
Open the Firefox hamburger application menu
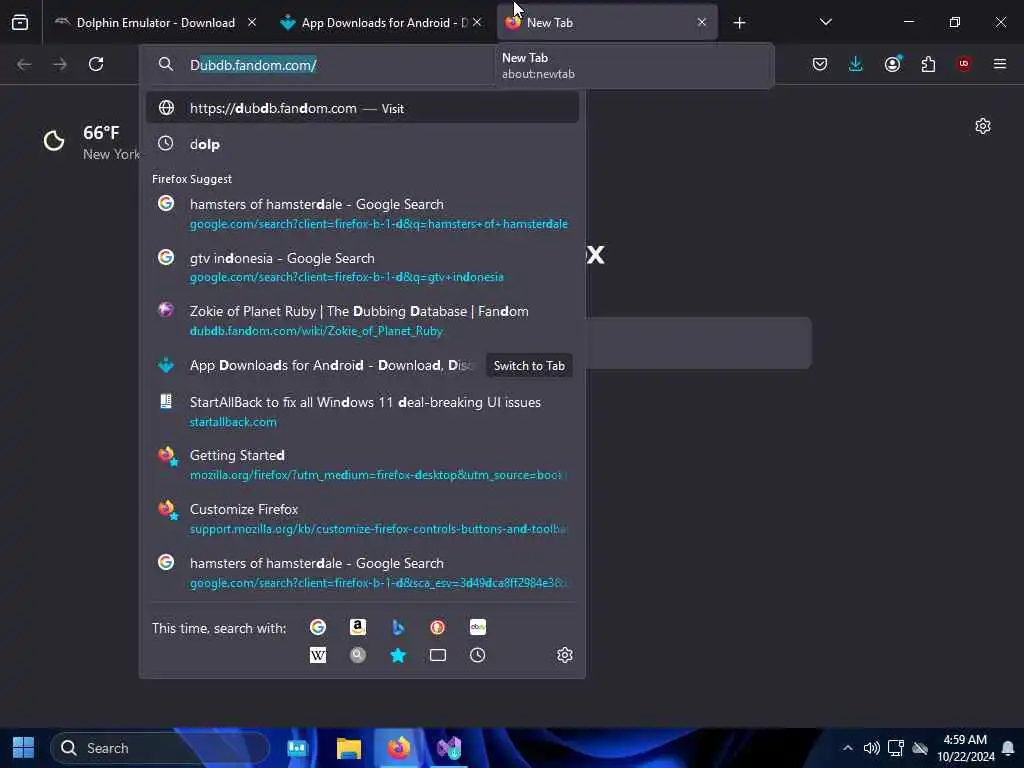[x=1000, y=64]
